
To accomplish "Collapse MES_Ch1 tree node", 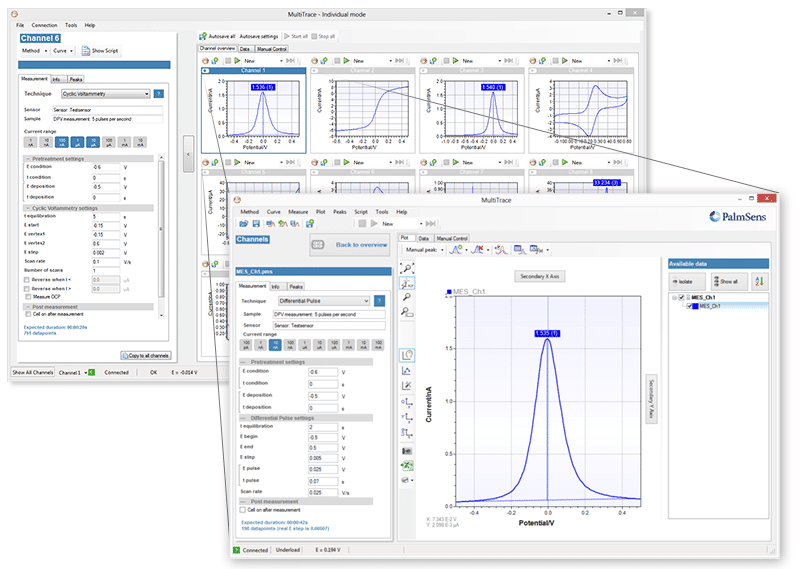I will tap(674, 298).
